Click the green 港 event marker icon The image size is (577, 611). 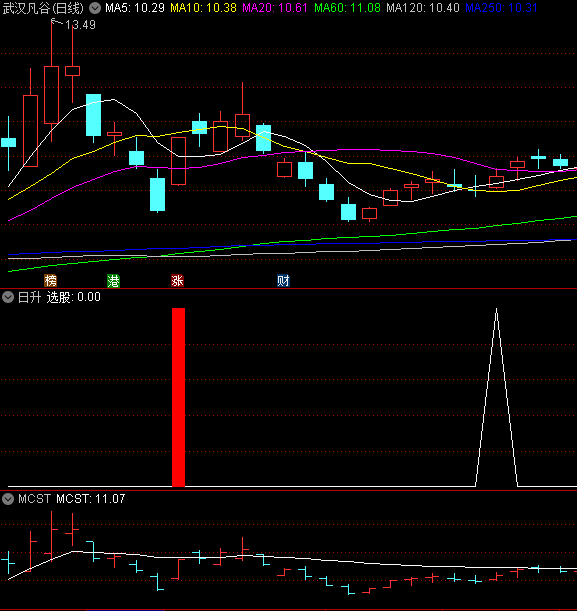pos(113,281)
